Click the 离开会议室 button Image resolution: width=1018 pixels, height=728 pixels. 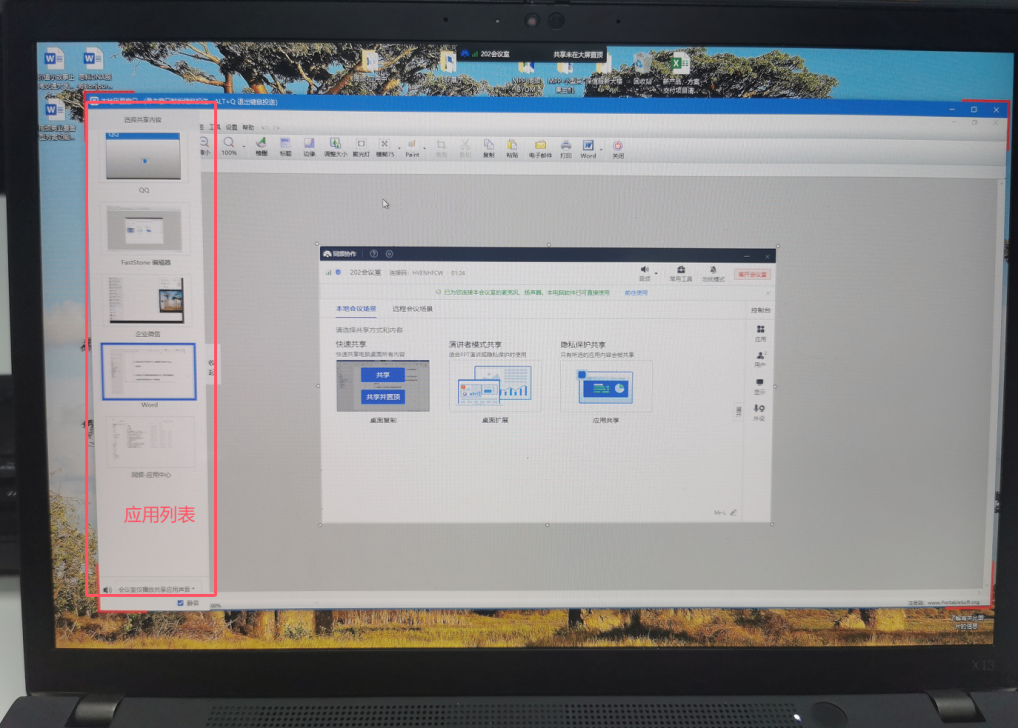tap(752, 273)
